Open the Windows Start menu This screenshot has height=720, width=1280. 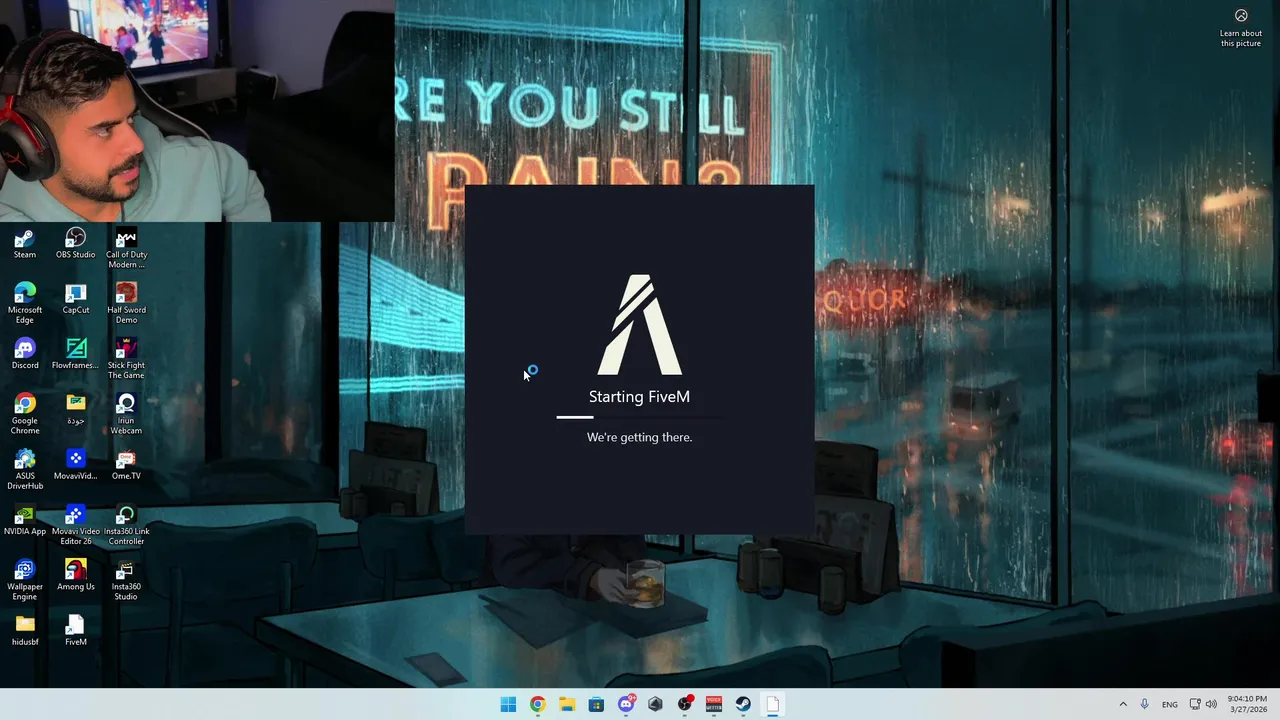pyautogui.click(x=508, y=704)
